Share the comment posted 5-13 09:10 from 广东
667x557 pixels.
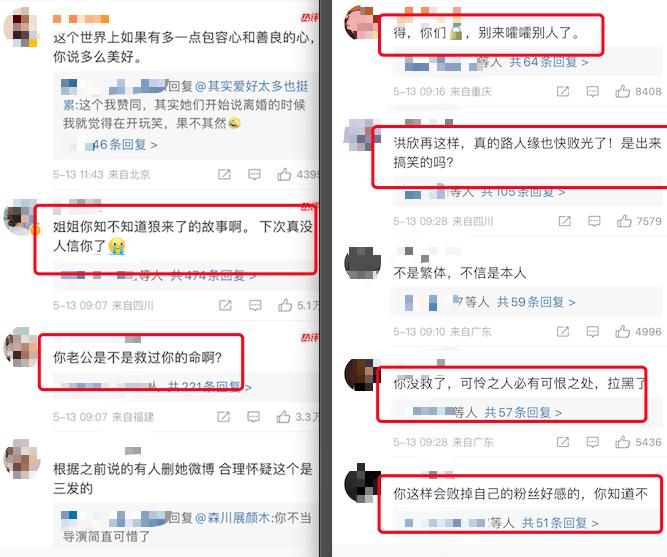point(563,331)
